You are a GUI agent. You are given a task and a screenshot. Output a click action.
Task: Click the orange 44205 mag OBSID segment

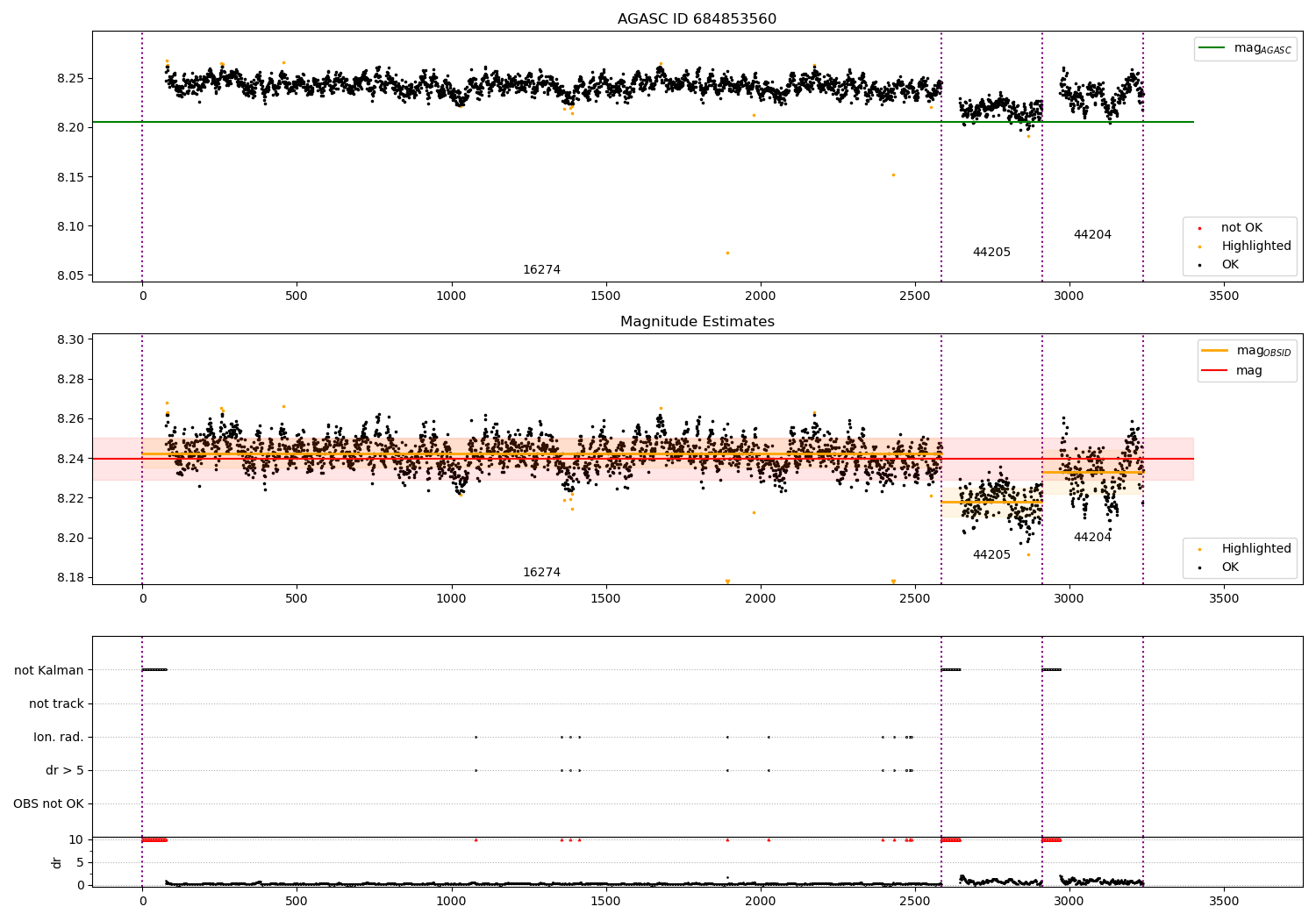[x=991, y=502]
